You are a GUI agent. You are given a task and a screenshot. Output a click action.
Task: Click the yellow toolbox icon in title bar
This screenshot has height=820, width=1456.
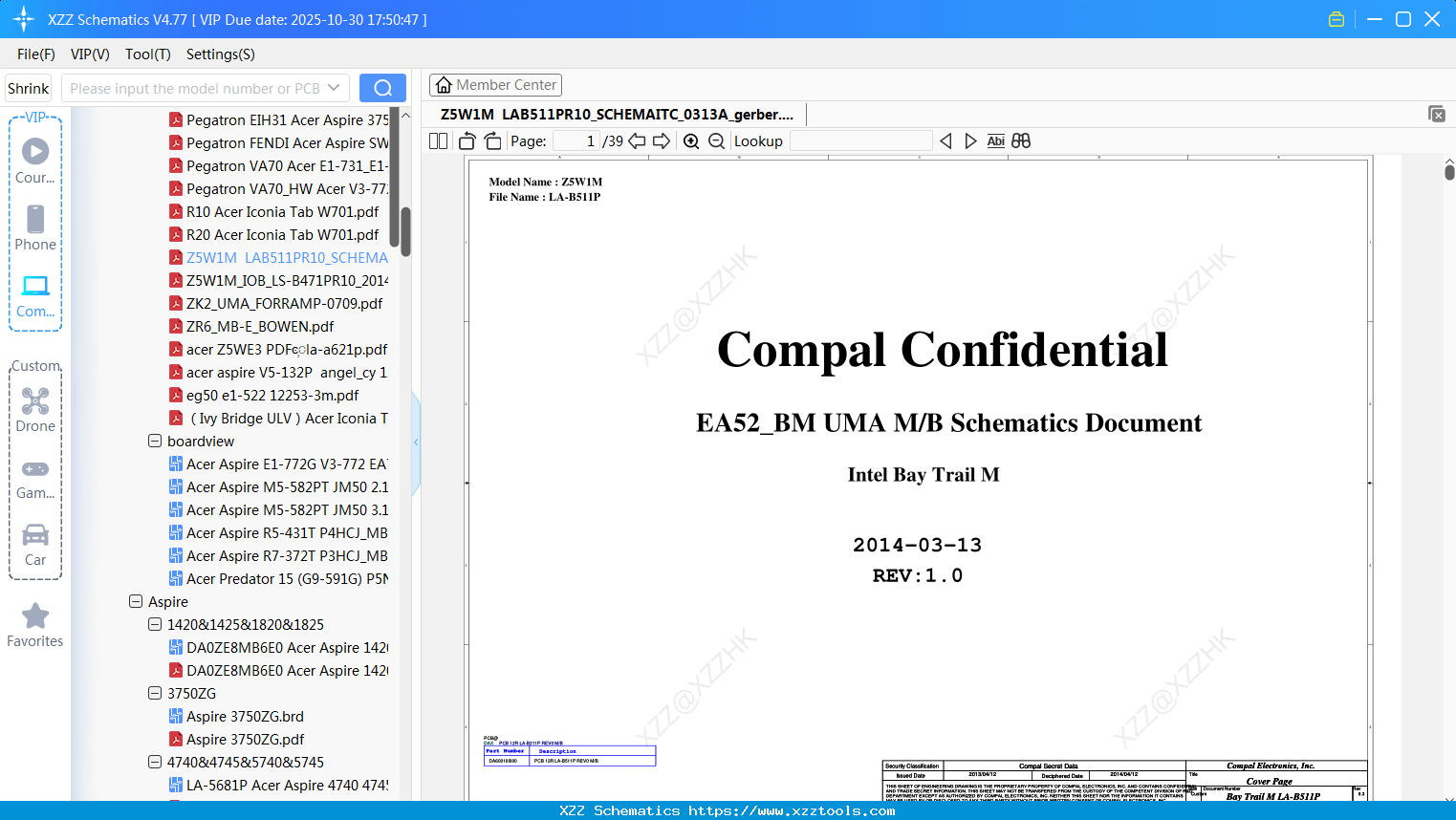tap(1336, 19)
